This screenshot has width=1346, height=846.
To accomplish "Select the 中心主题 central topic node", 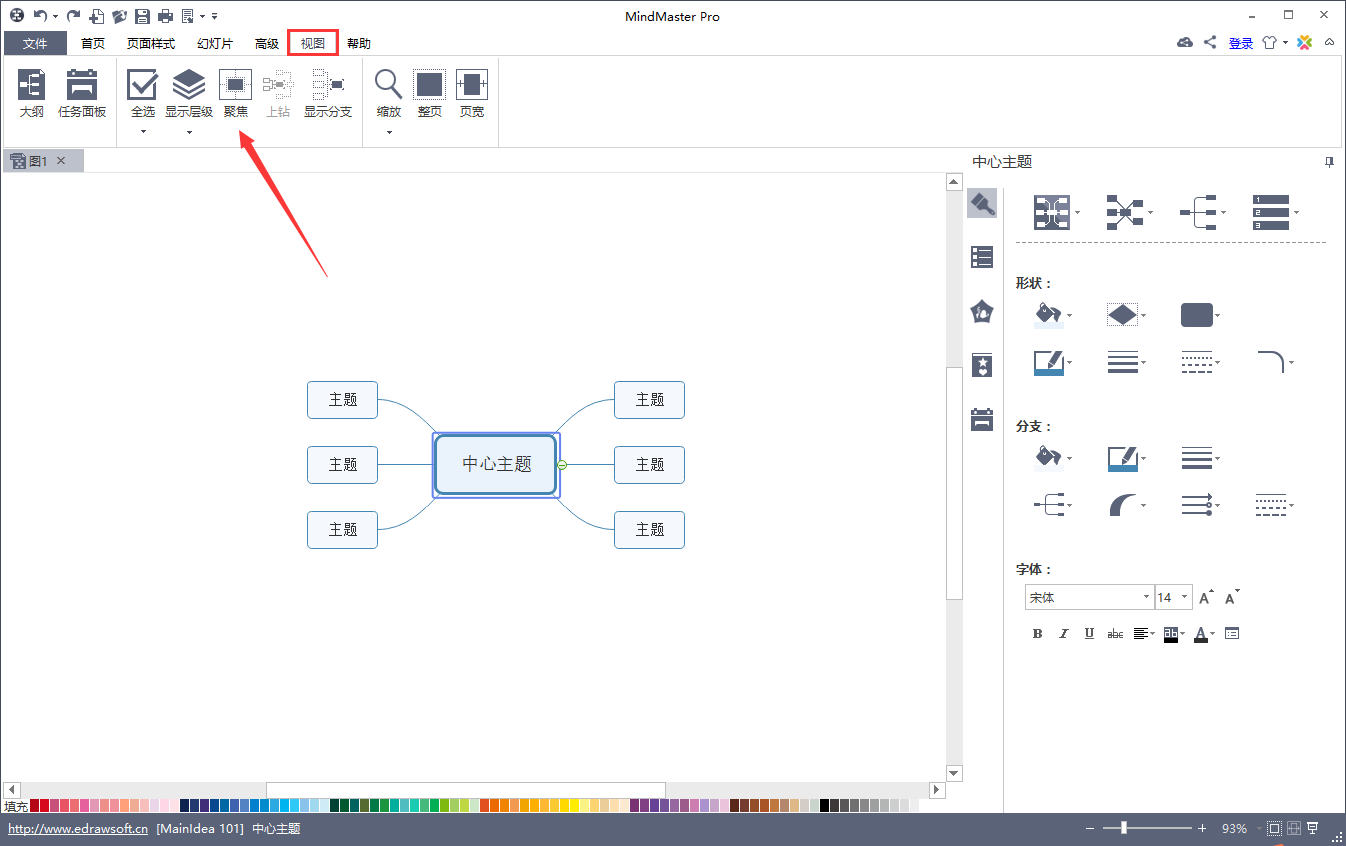I will pos(496,464).
